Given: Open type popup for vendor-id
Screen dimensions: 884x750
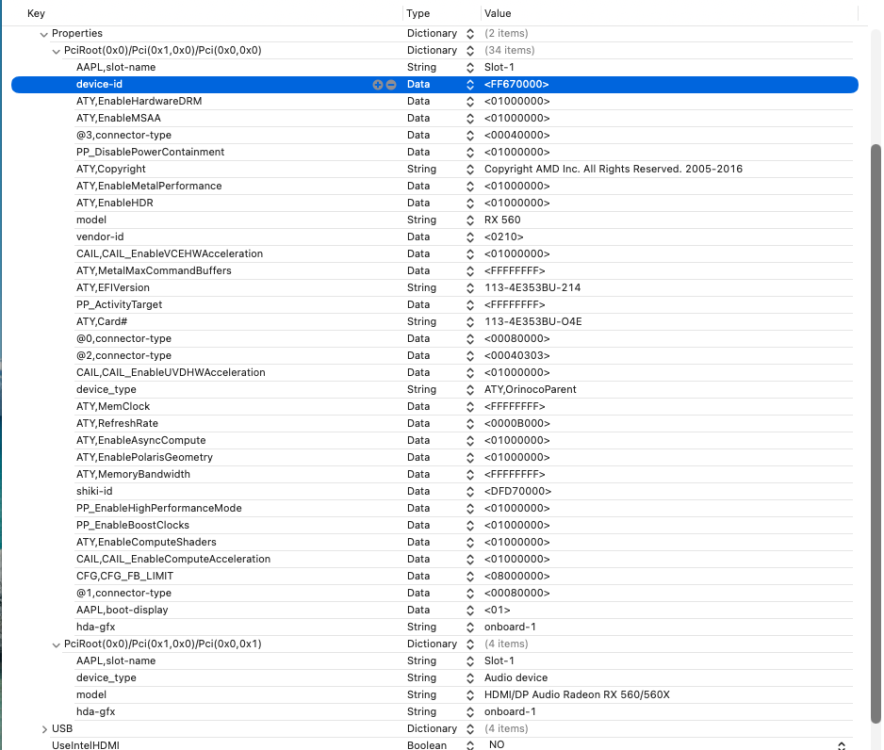Looking at the screenshot, I should pos(470,237).
